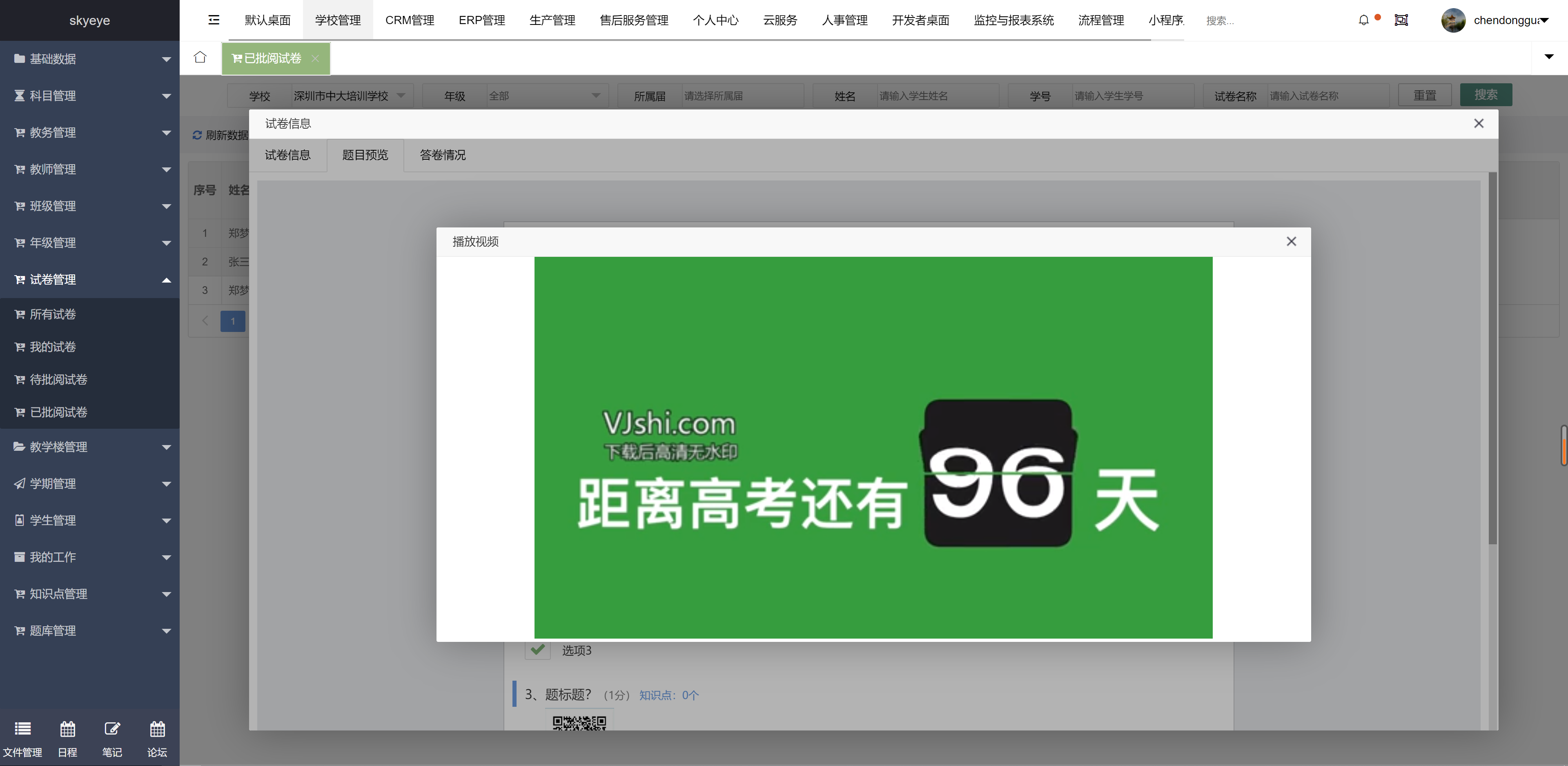Expand the 教师管理 sidebar menu

(89, 169)
